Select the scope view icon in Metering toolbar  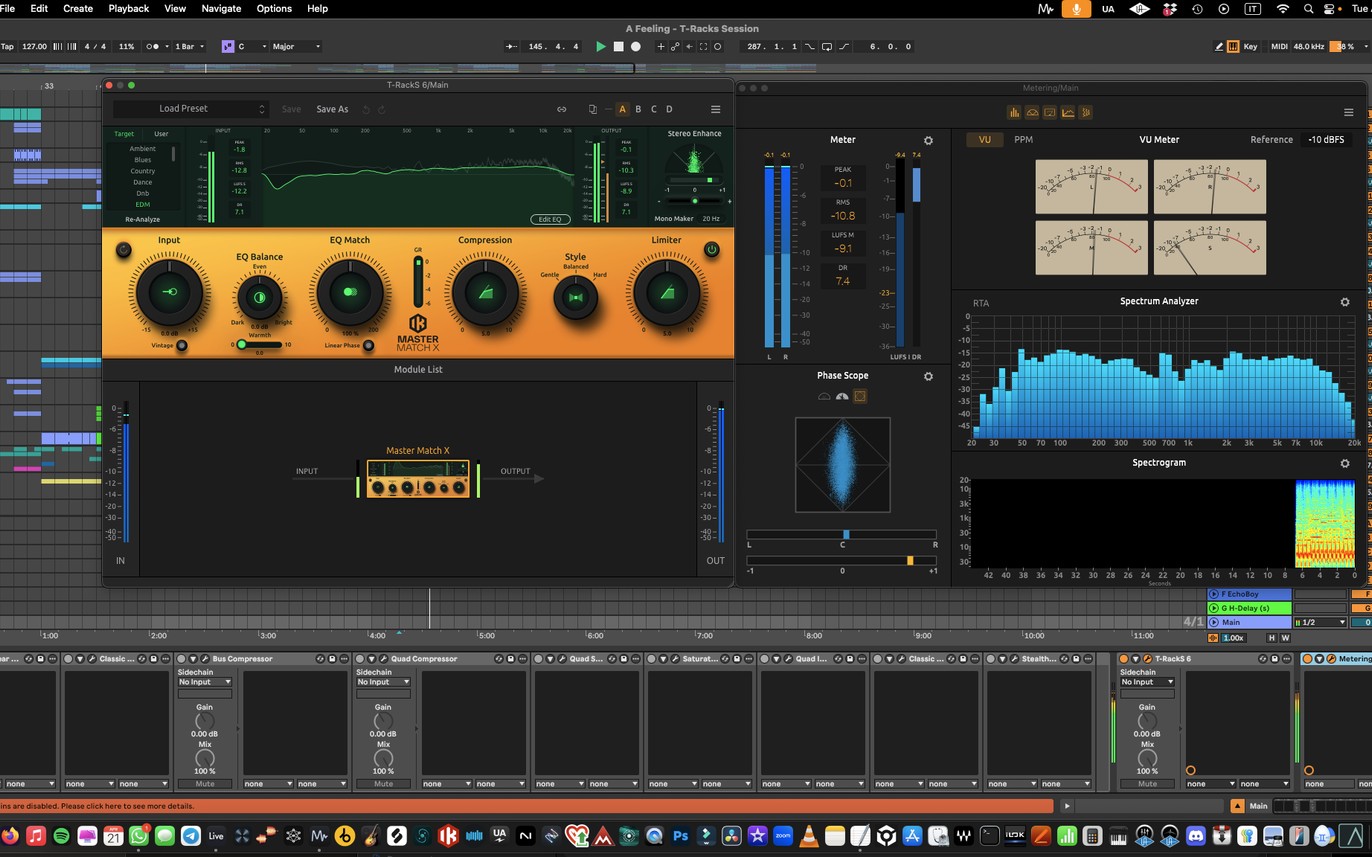[1050, 113]
